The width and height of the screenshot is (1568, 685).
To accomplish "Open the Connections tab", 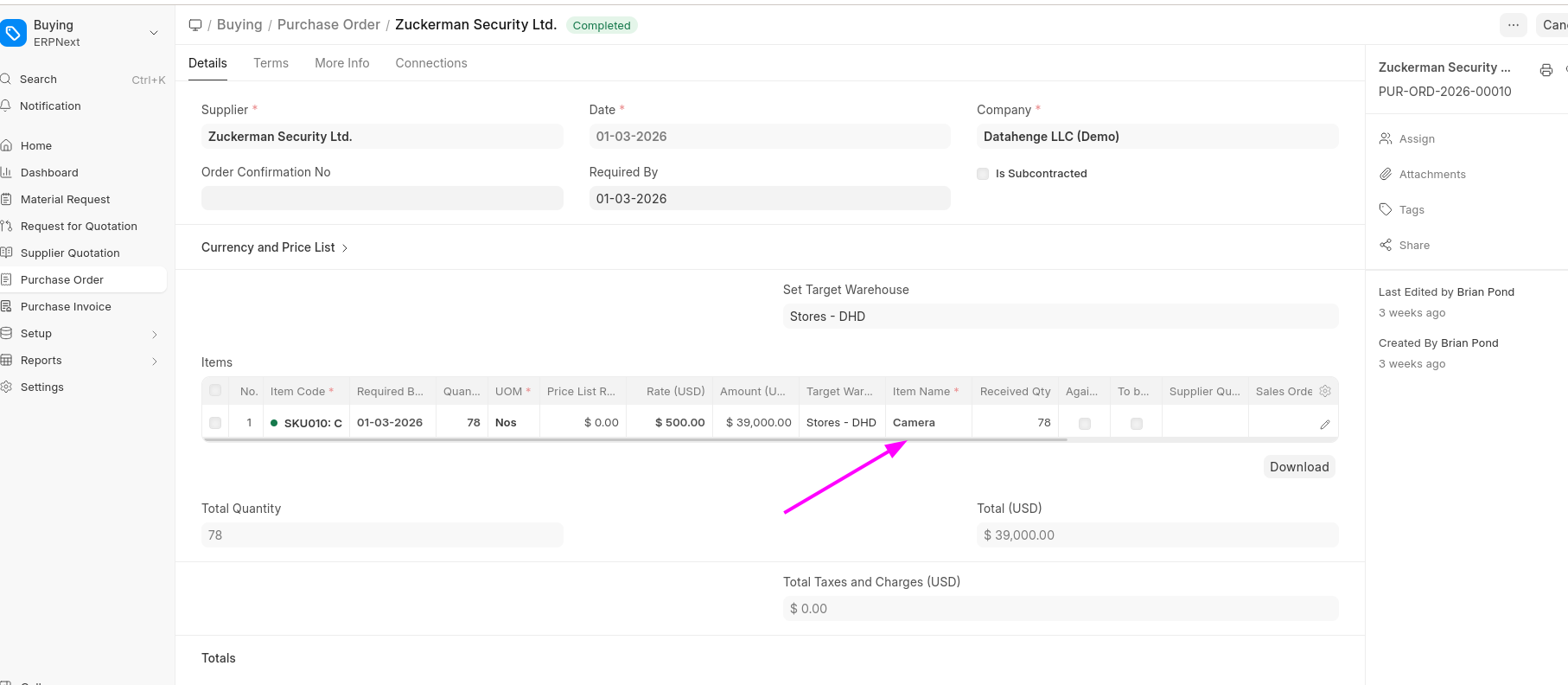I will point(430,63).
